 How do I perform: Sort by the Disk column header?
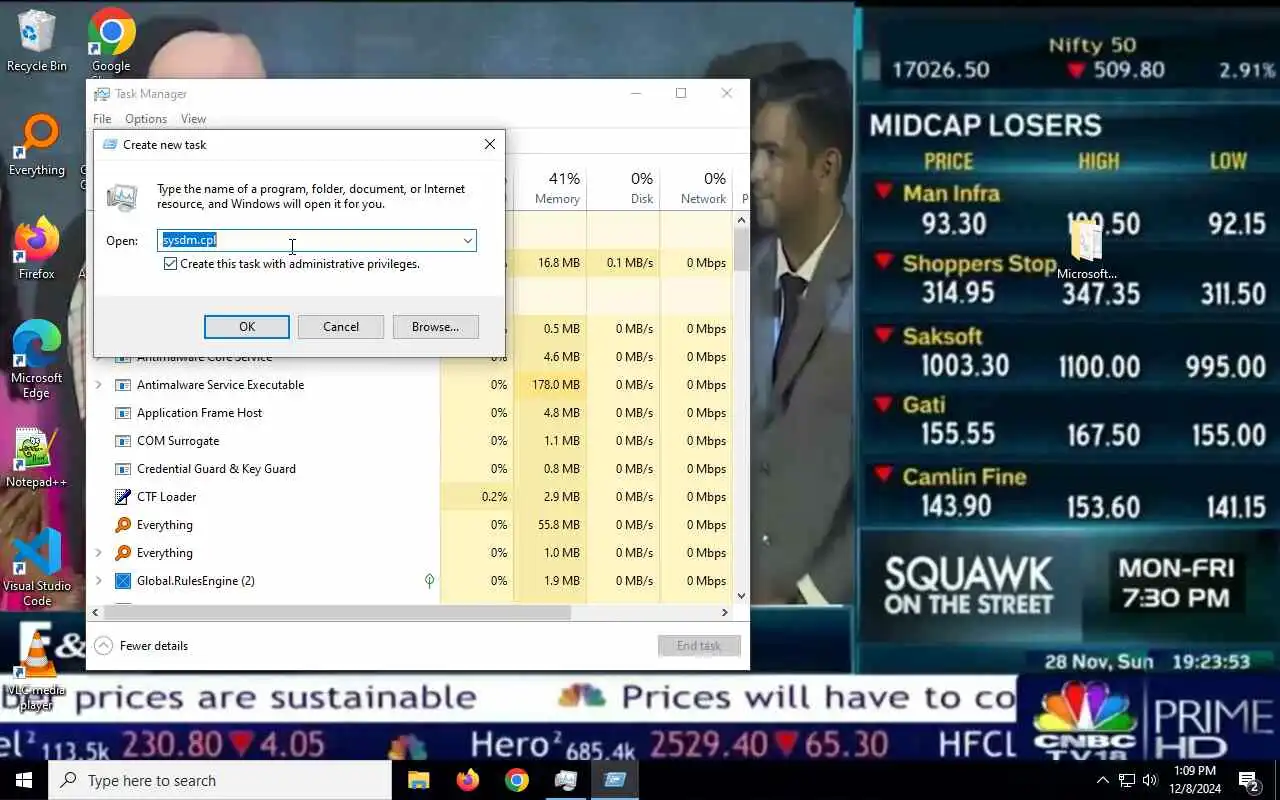[623, 187]
